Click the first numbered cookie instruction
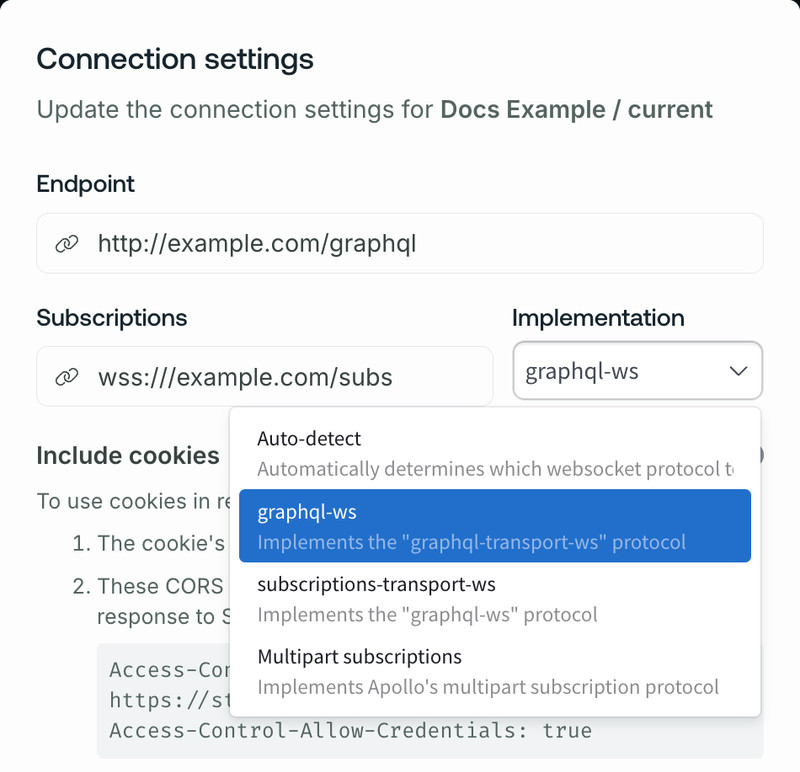 pyautogui.click(x=160, y=543)
